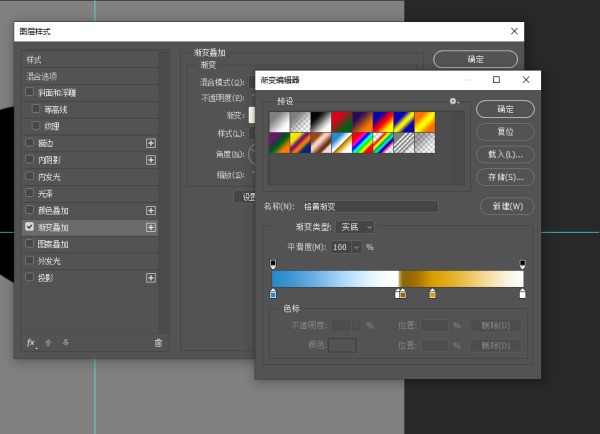
Task: Select the 投影 effect row label
Action: [46, 278]
